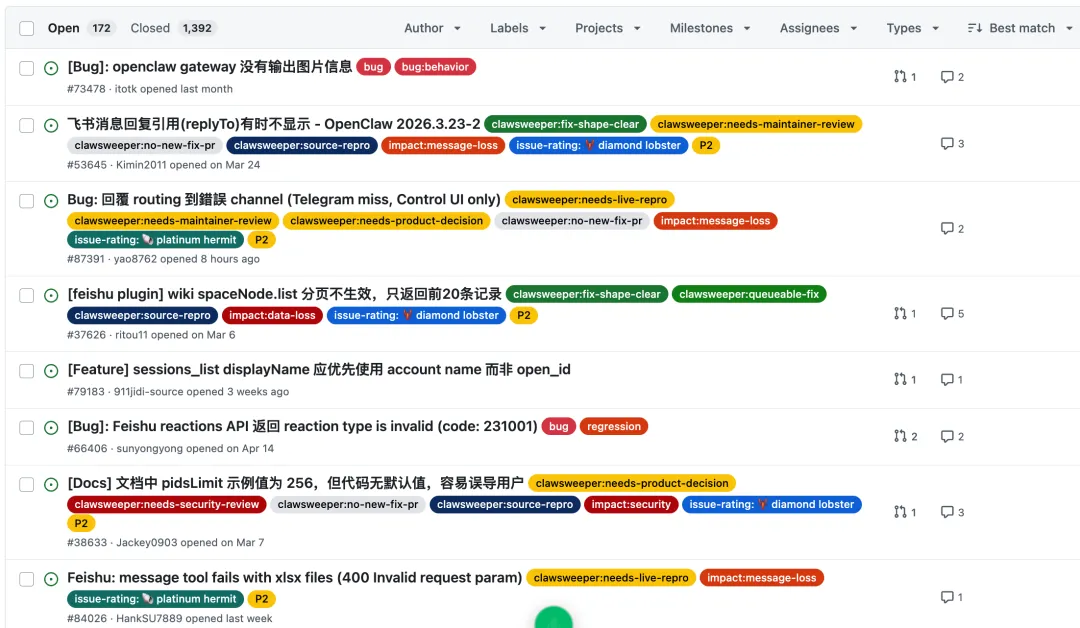Open issue wiki spaceNode.list 分页不生效
The width and height of the screenshot is (1080, 628).
(x=284, y=294)
